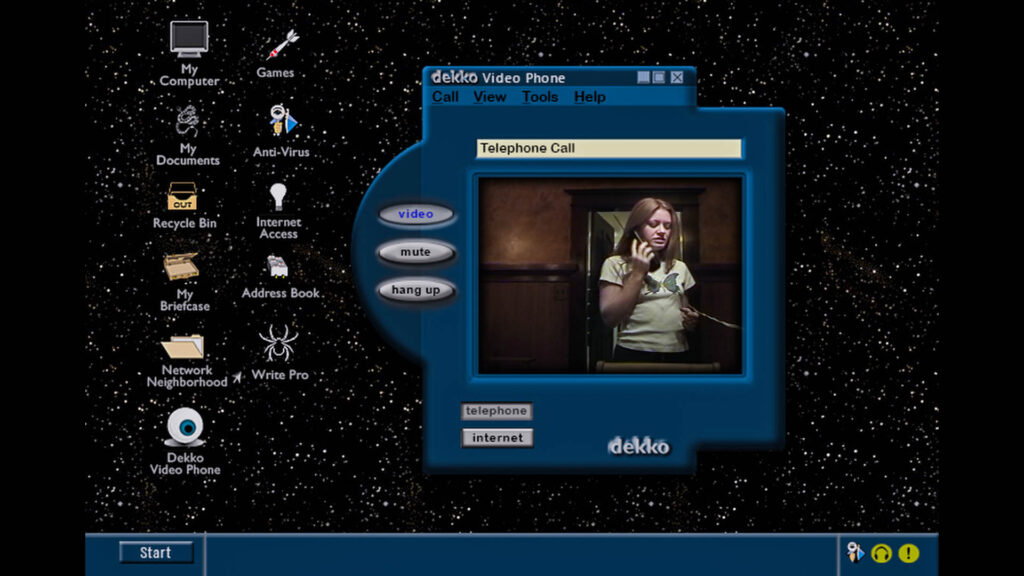
Task: Click the yellow exclamation tray icon
Action: [x=908, y=553]
